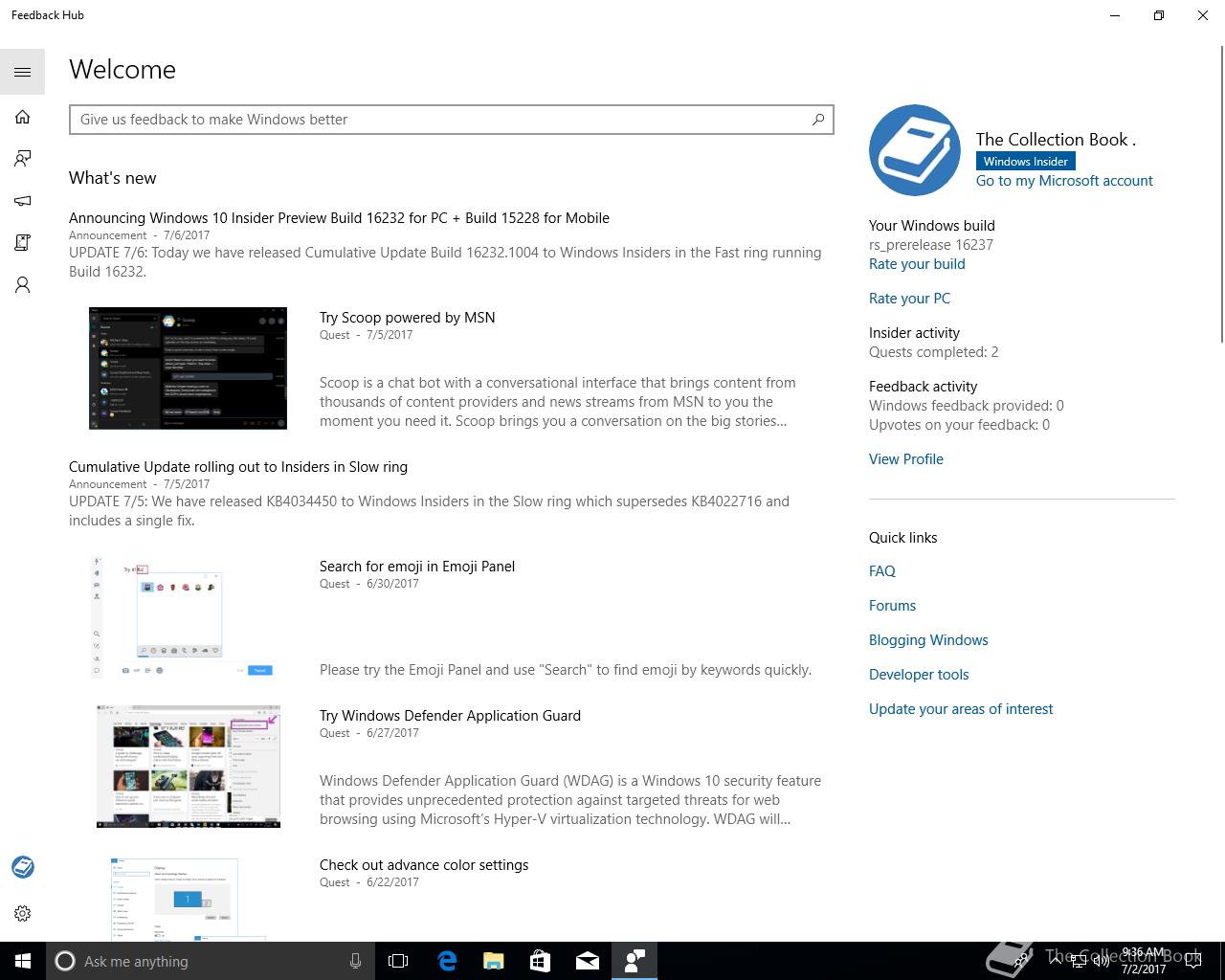Open Task View on taskbar
The height and width of the screenshot is (980, 1225).
point(398,961)
